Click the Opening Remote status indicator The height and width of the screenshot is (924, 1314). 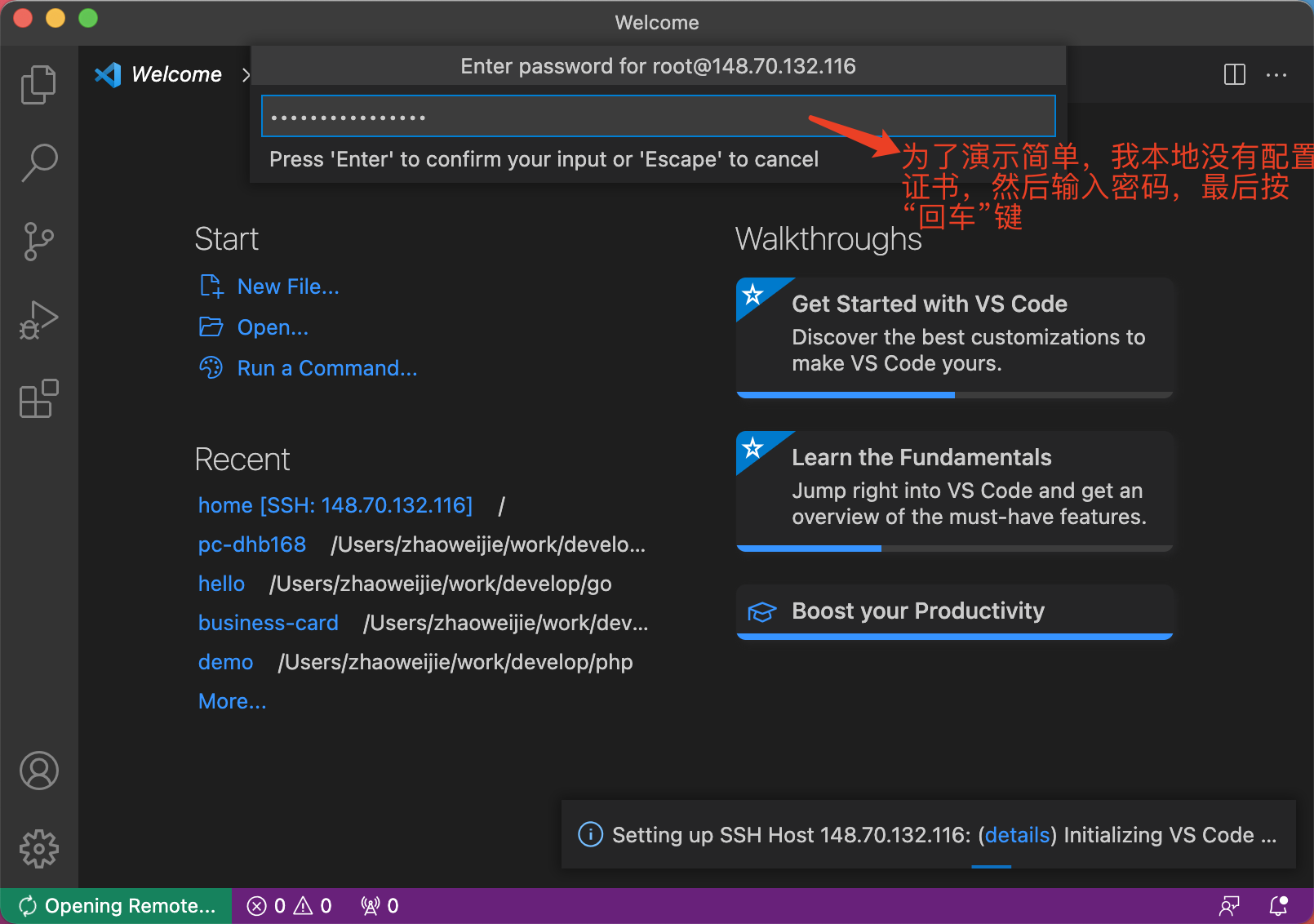coord(116,906)
